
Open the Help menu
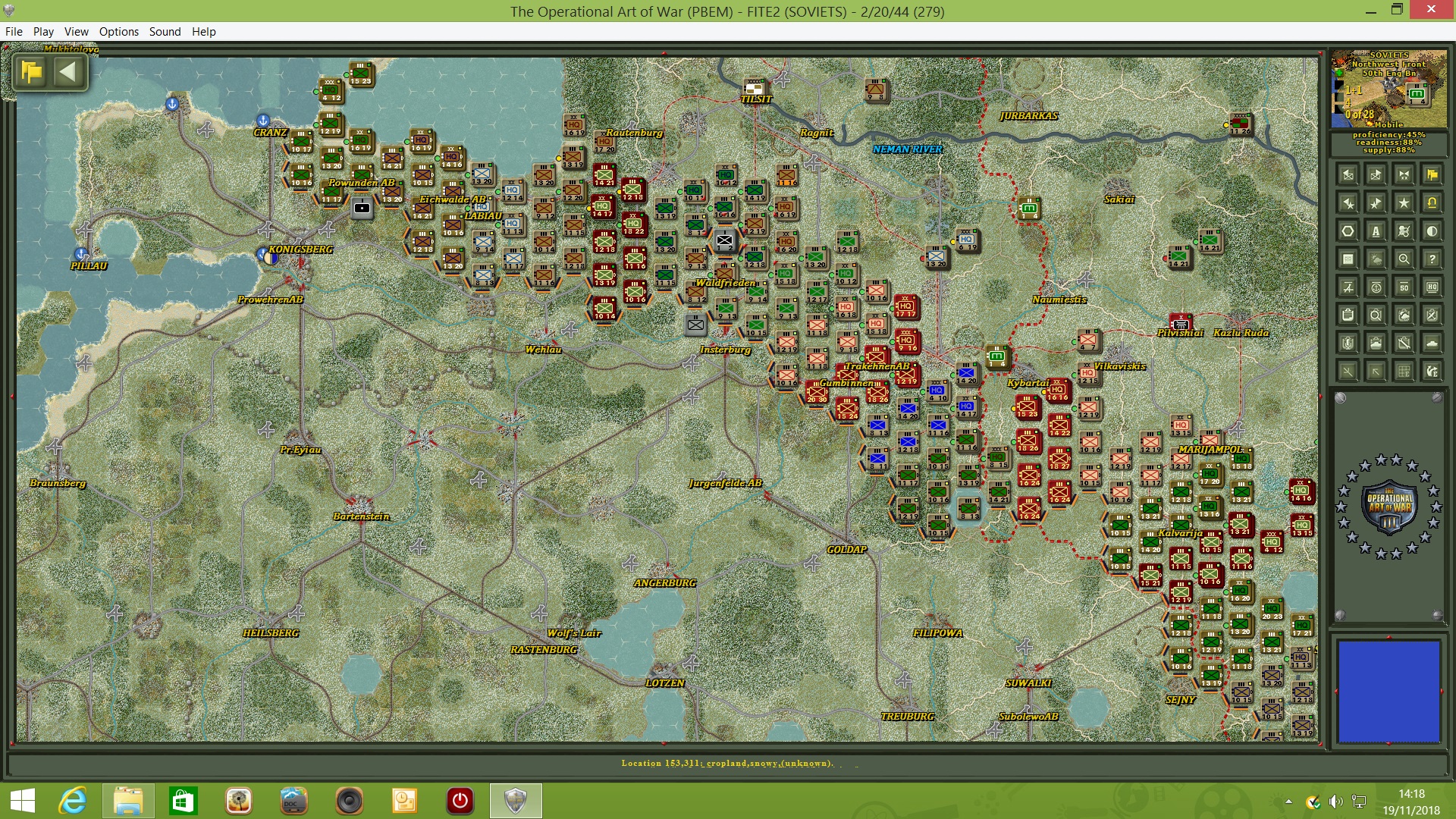point(204,31)
